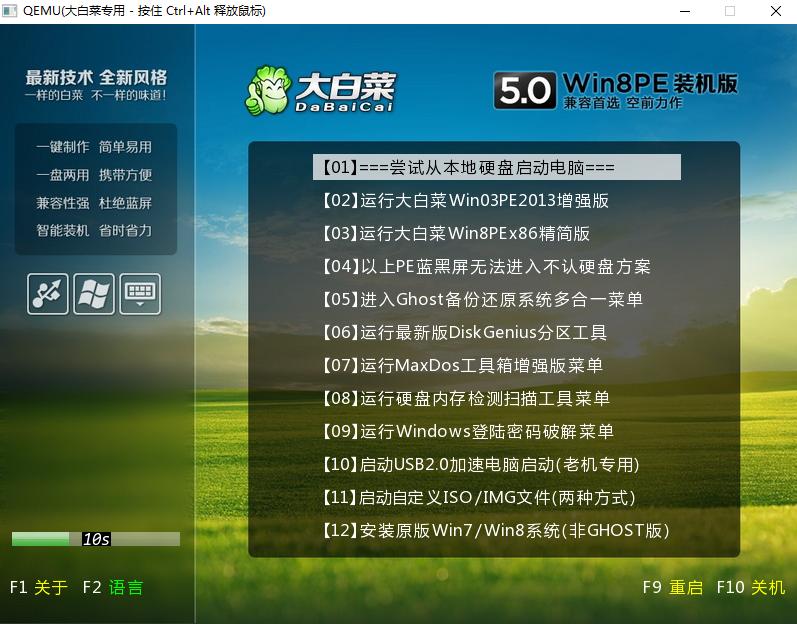Maximize the QEMU window

pyautogui.click(x=730, y=11)
